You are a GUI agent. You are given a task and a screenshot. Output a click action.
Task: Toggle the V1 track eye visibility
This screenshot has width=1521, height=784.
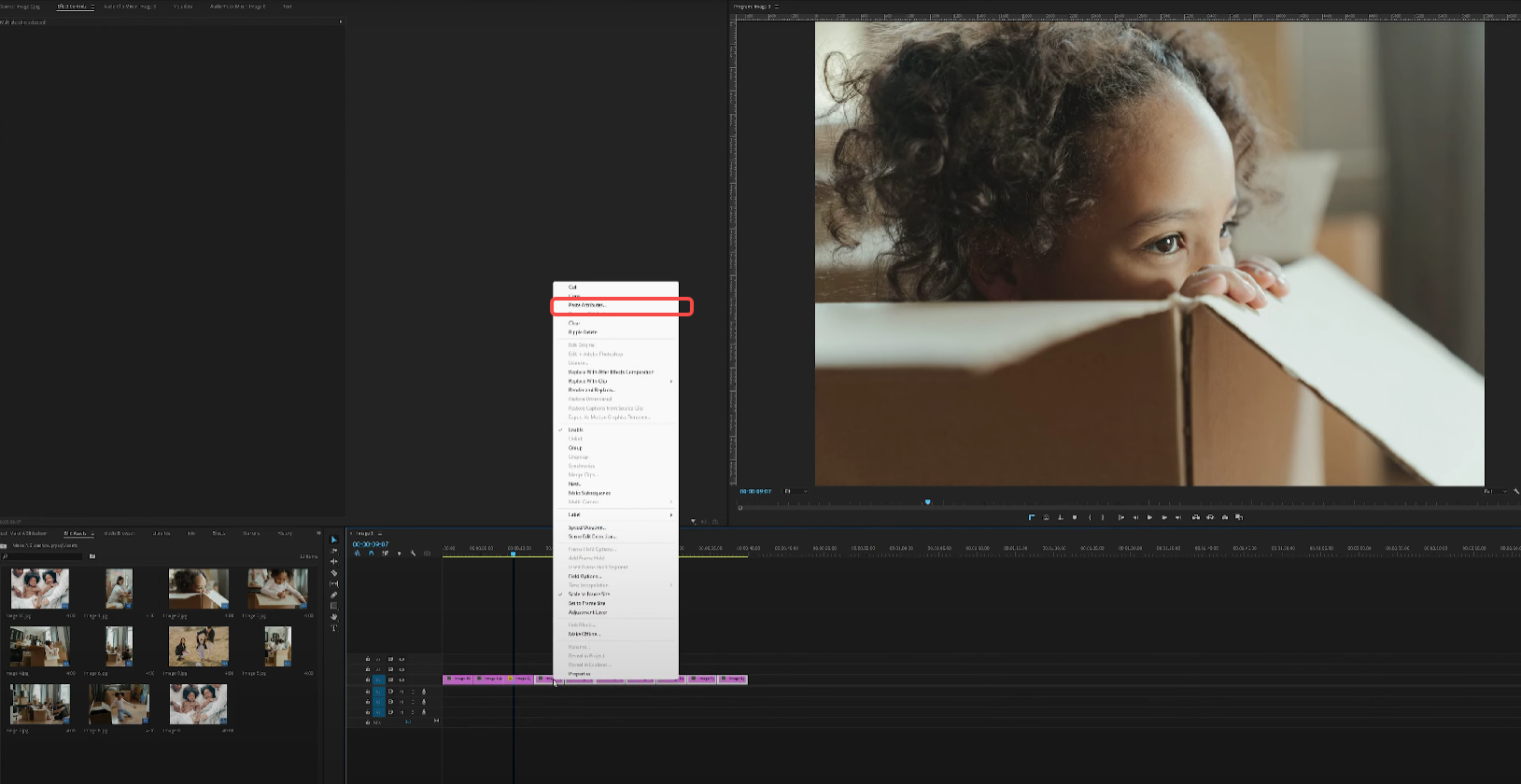pyautogui.click(x=401, y=679)
